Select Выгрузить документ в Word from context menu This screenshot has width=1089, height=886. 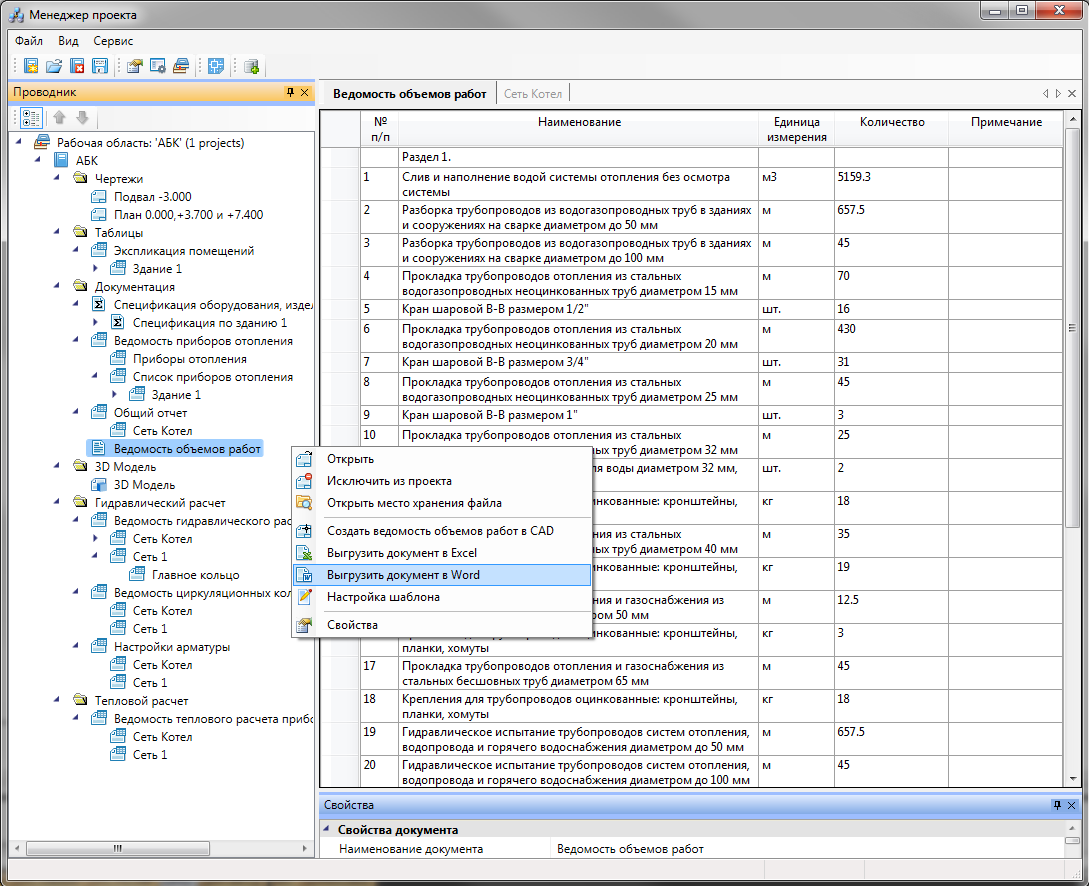442,575
